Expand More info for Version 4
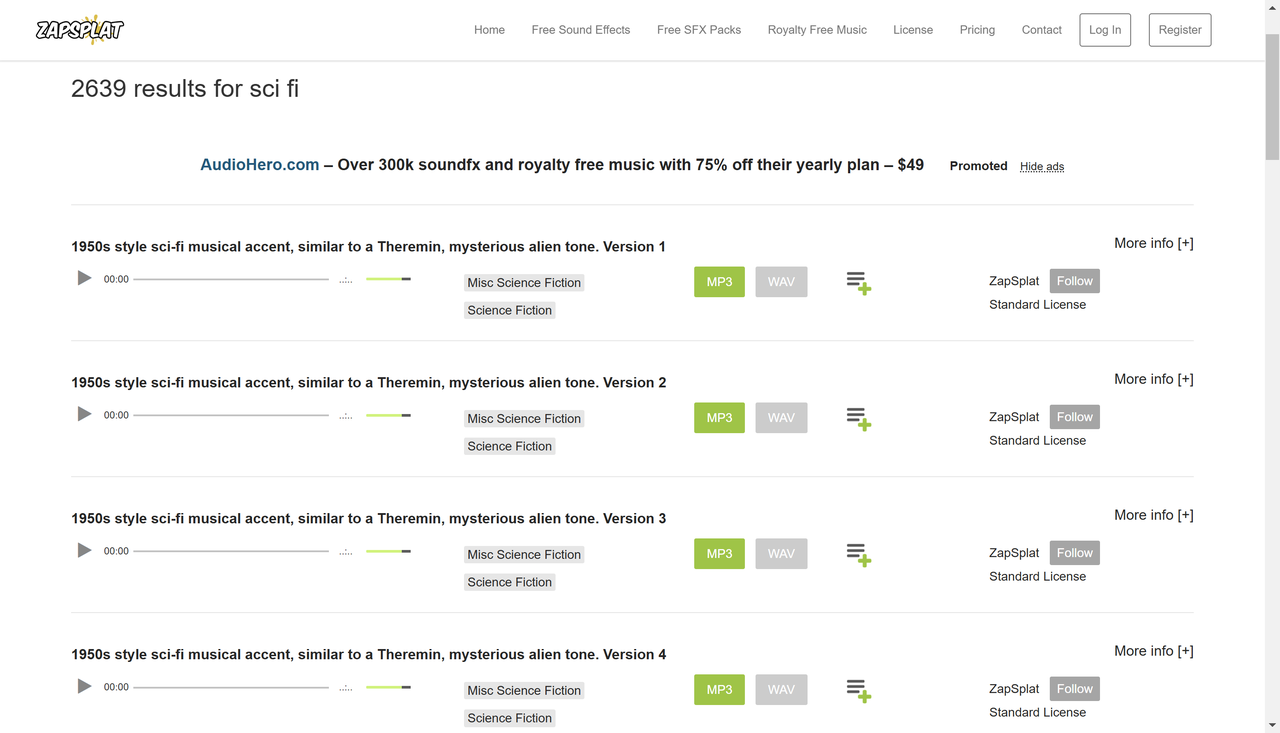 coord(1153,651)
